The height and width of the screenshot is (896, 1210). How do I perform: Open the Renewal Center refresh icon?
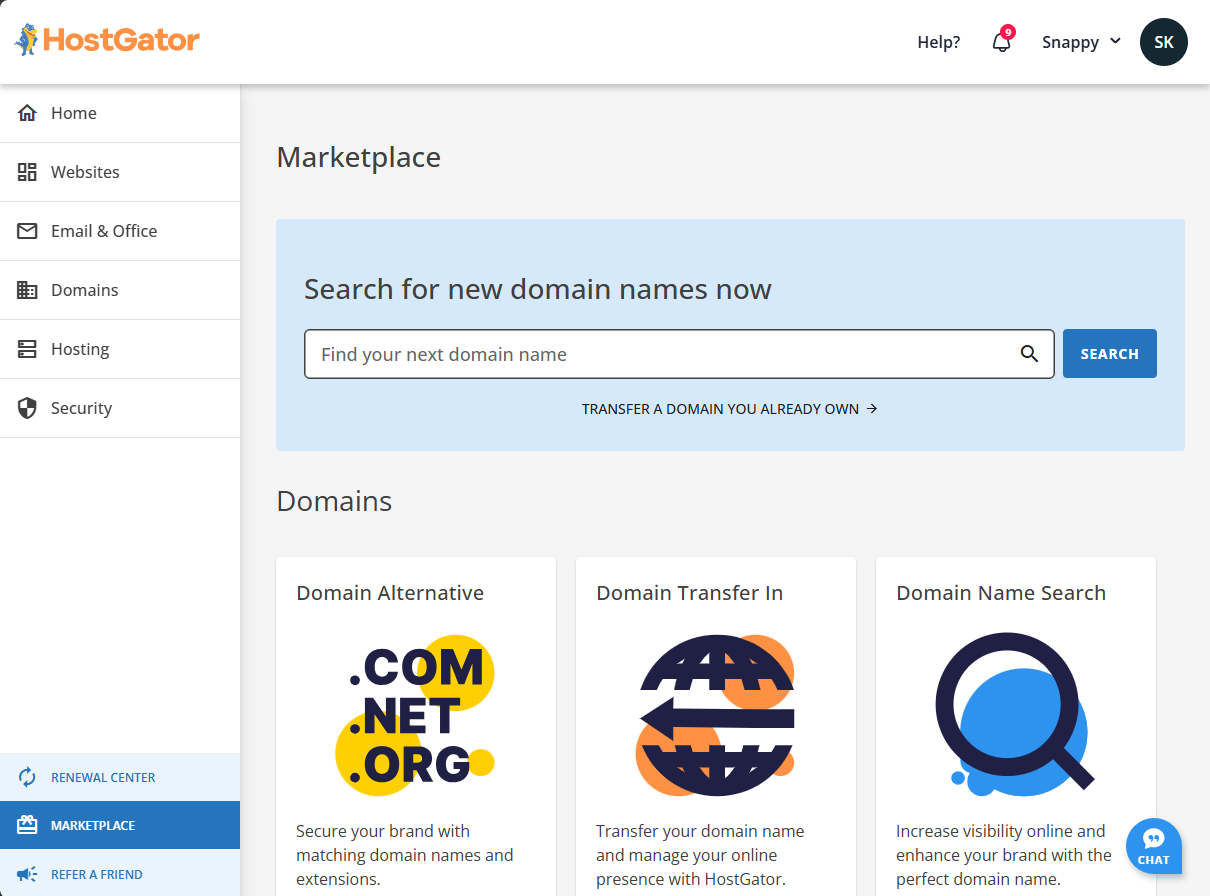[x=27, y=777]
